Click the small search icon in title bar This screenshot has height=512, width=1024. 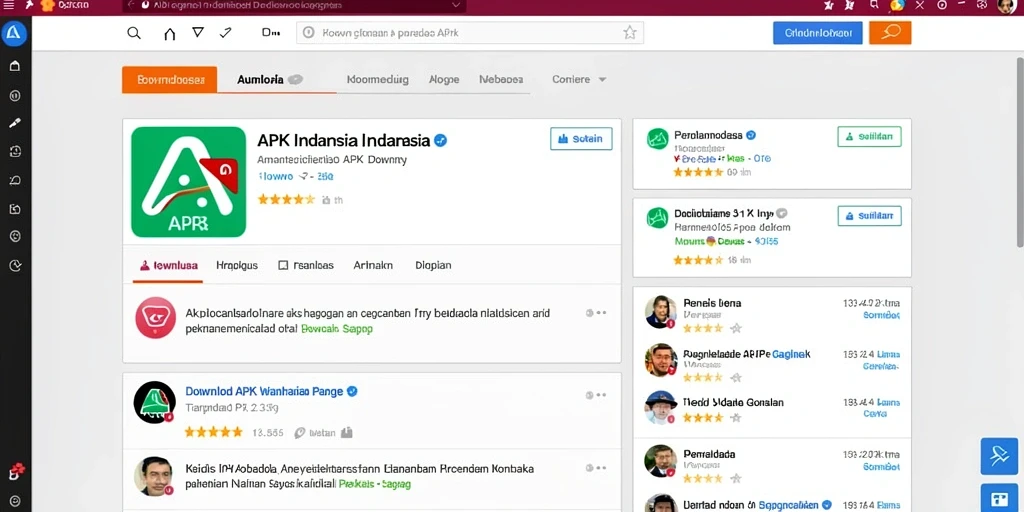[874, 5]
